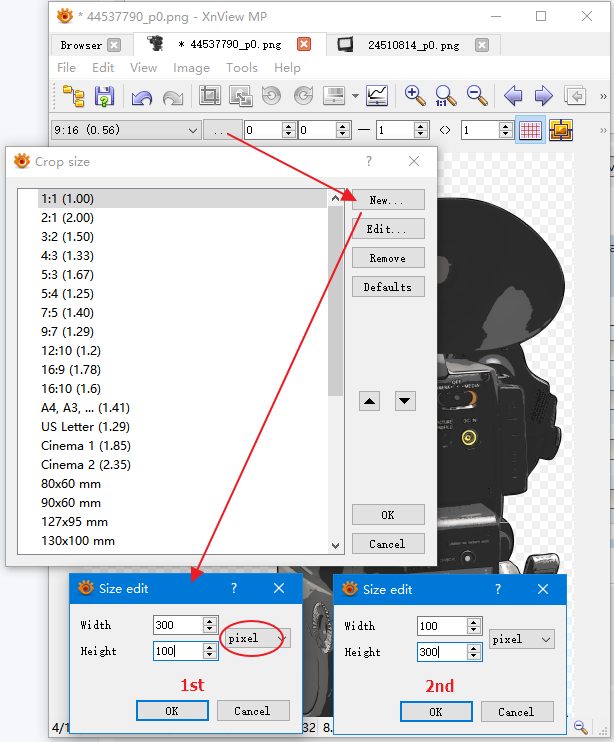Image resolution: width=614 pixels, height=742 pixels.
Task: Rotate the image counter-clockwise
Action: [272, 96]
